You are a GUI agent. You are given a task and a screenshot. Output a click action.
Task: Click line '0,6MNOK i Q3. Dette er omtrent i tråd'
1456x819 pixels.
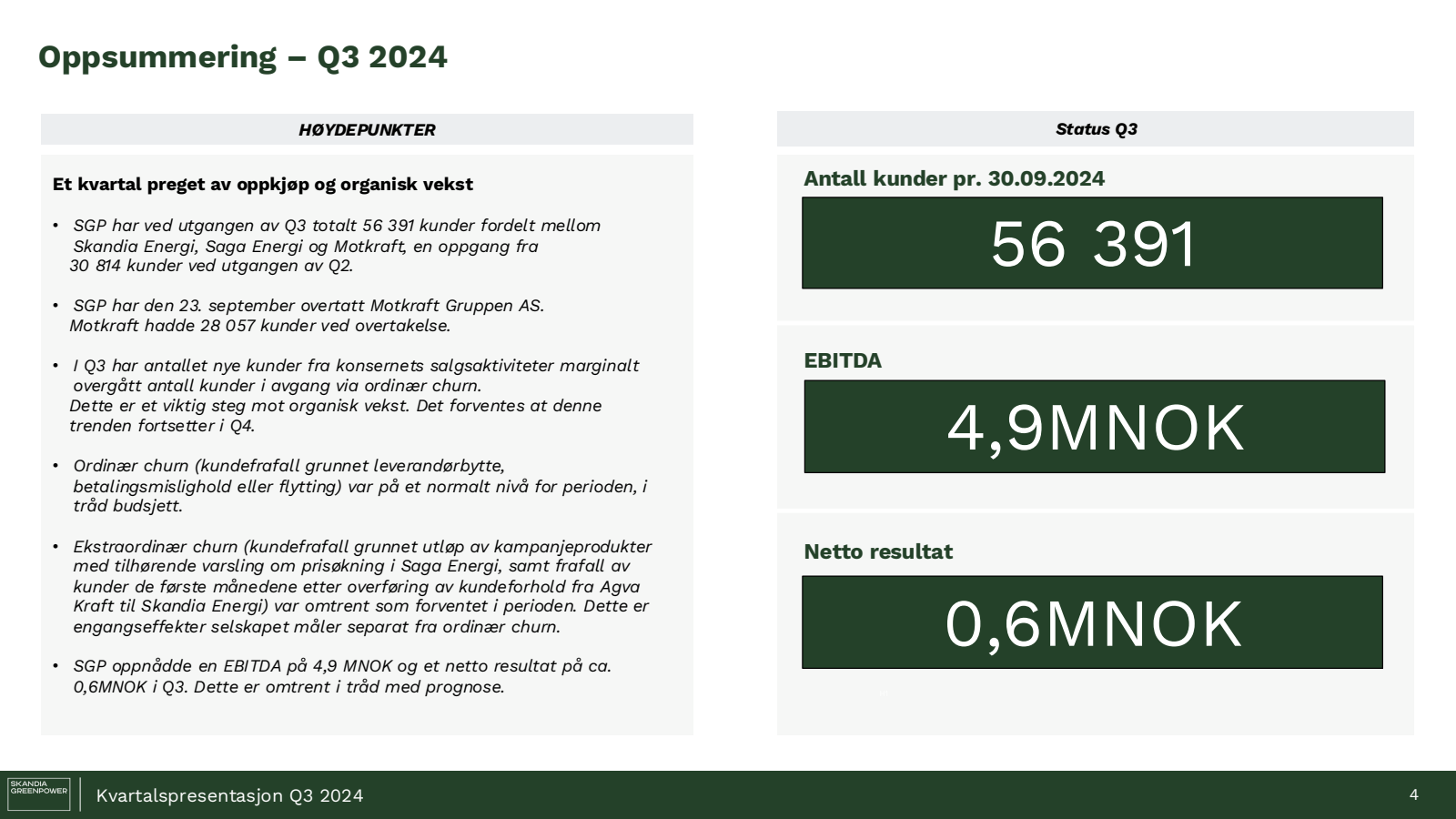click(288, 687)
